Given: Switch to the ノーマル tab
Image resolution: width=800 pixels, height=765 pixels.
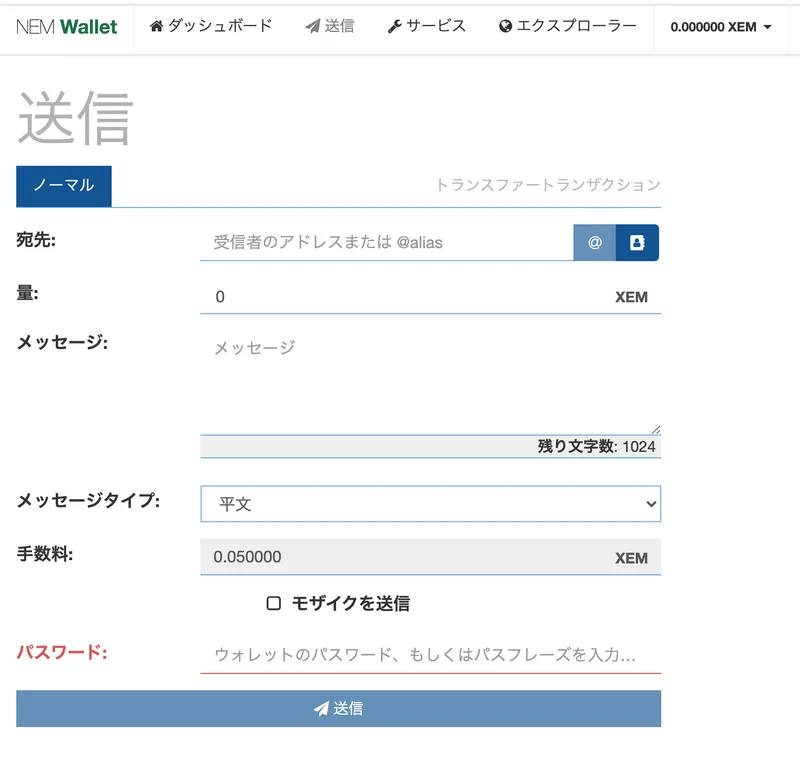Looking at the screenshot, I should (63, 186).
